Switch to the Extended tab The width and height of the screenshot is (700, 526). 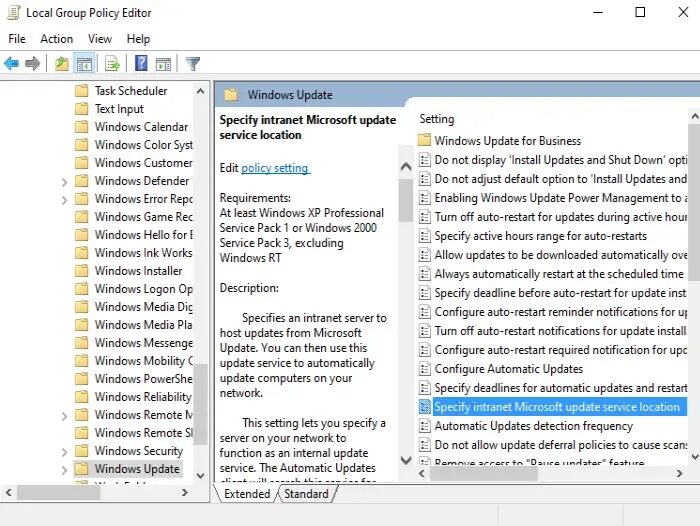pos(247,494)
